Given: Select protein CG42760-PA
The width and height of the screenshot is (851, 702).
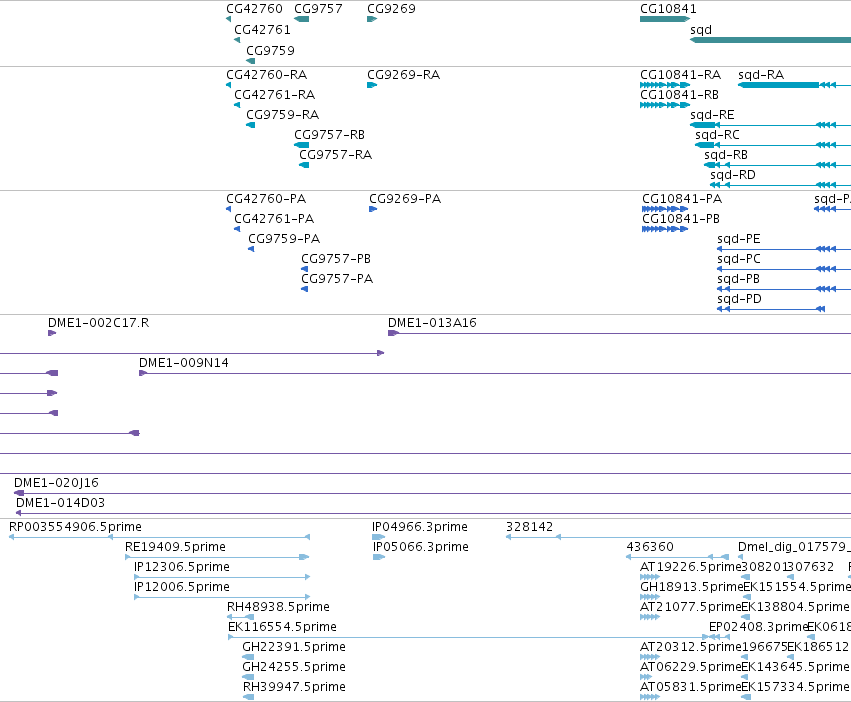Looking at the screenshot, I should tap(266, 199).
